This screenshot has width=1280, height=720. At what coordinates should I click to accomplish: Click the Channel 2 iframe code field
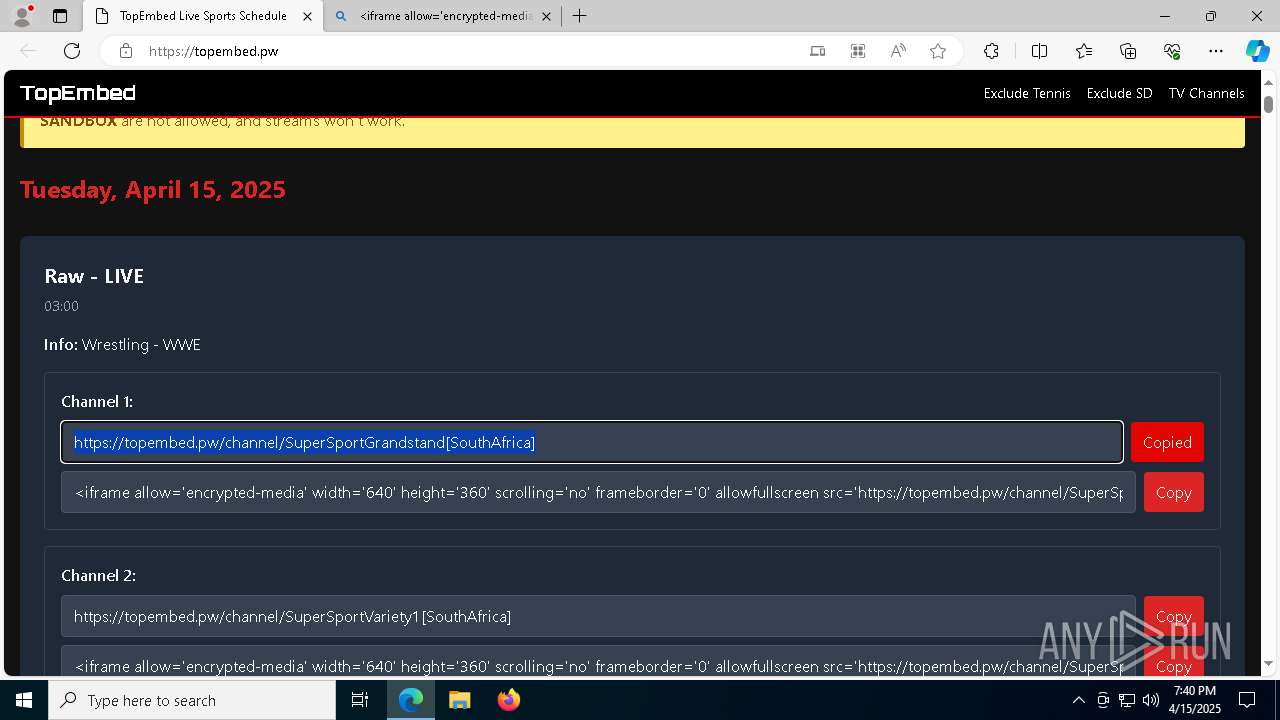598,662
